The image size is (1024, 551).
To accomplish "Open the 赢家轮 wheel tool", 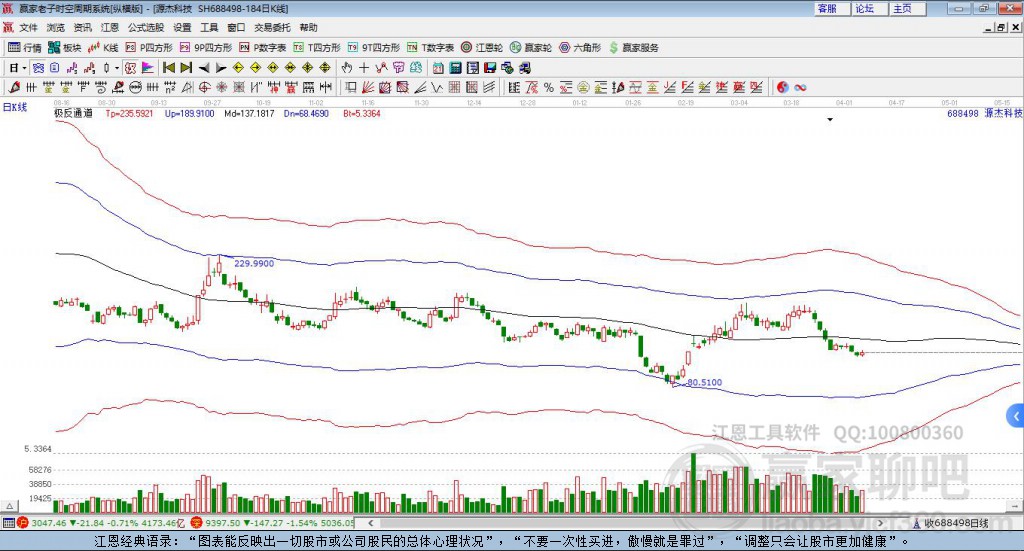I will [531, 48].
